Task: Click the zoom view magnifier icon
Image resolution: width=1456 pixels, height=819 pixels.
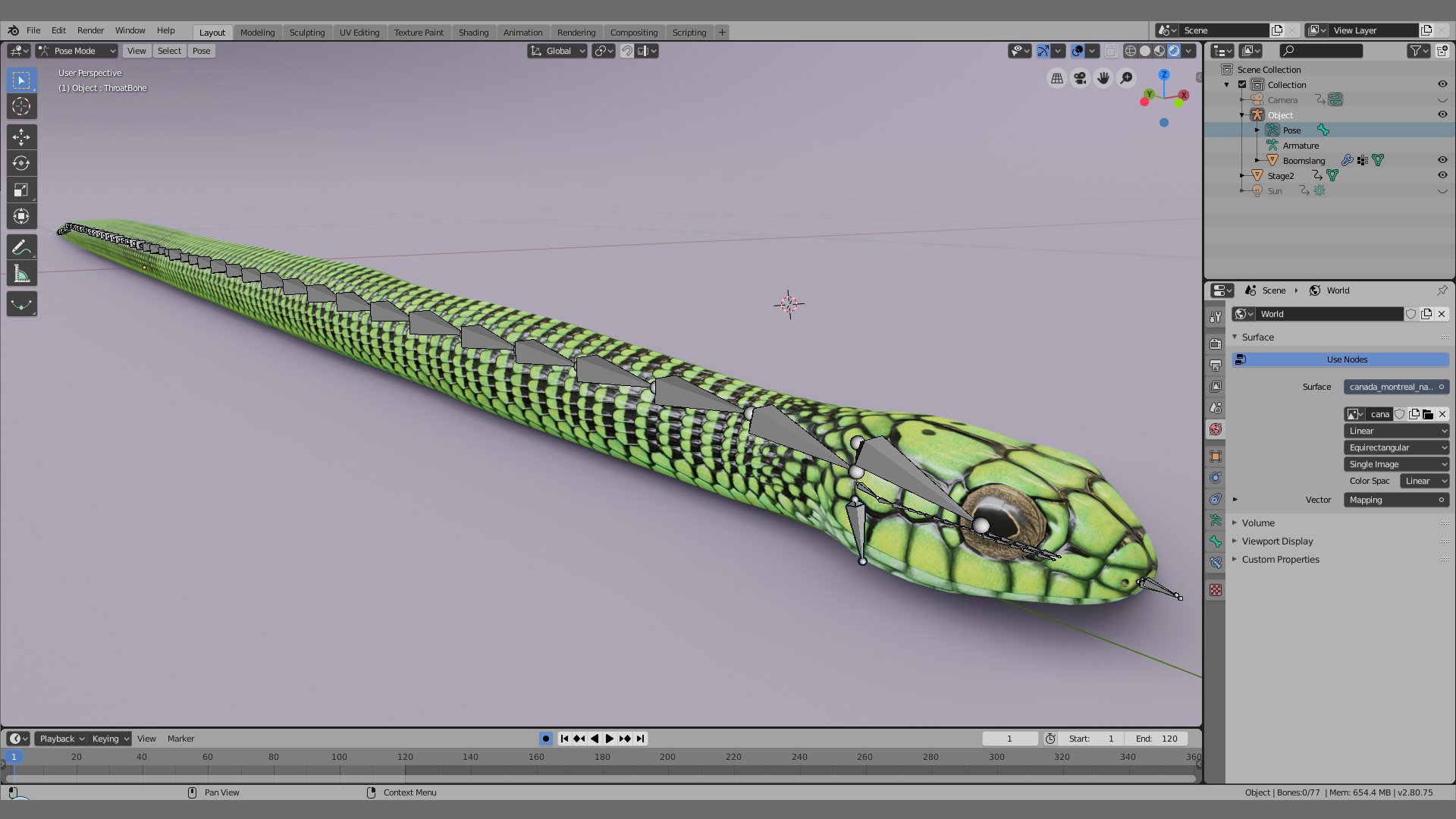Action: pos(1127,78)
